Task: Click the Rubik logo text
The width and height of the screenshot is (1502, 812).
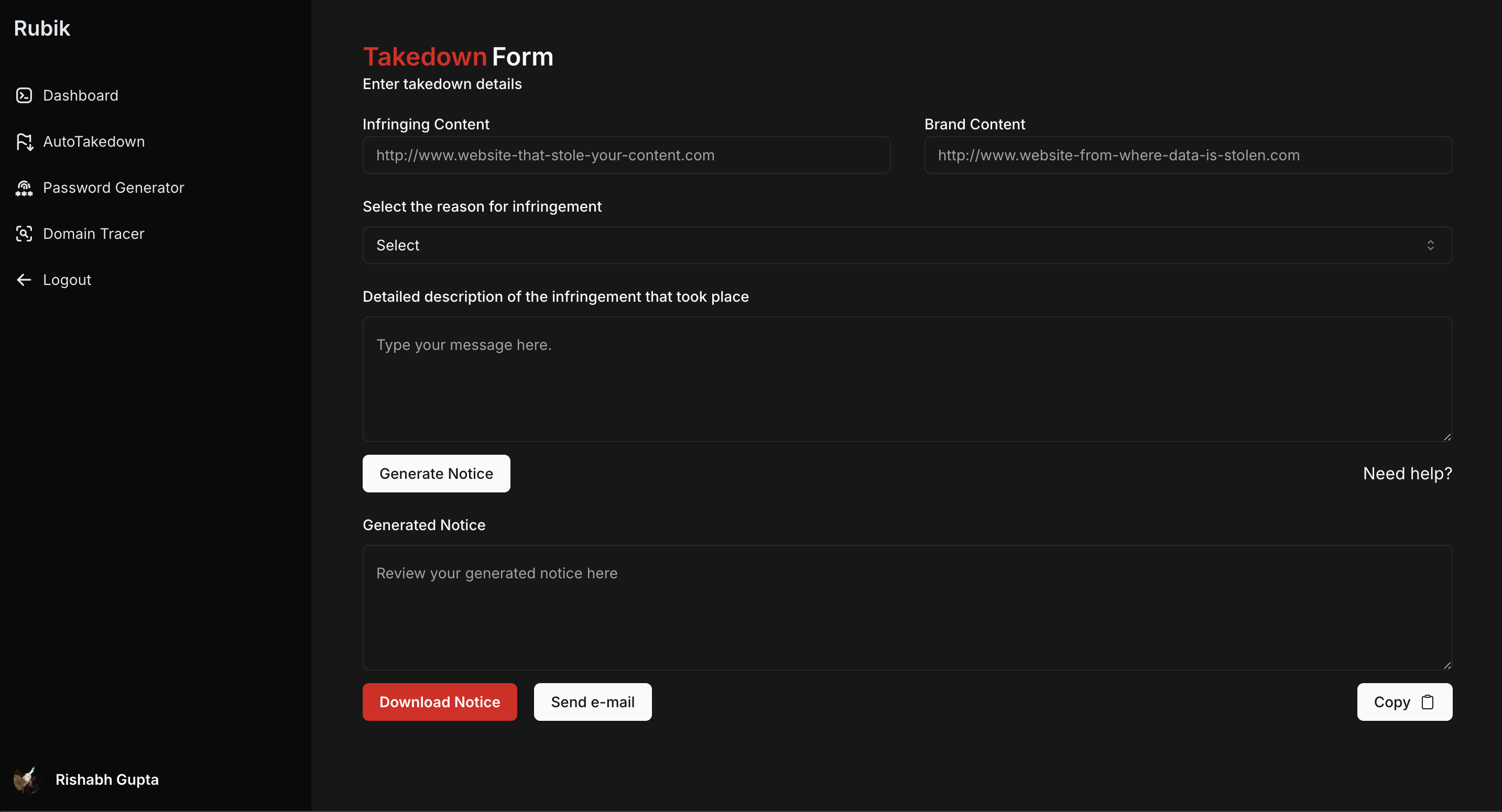Action: pyautogui.click(x=42, y=29)
